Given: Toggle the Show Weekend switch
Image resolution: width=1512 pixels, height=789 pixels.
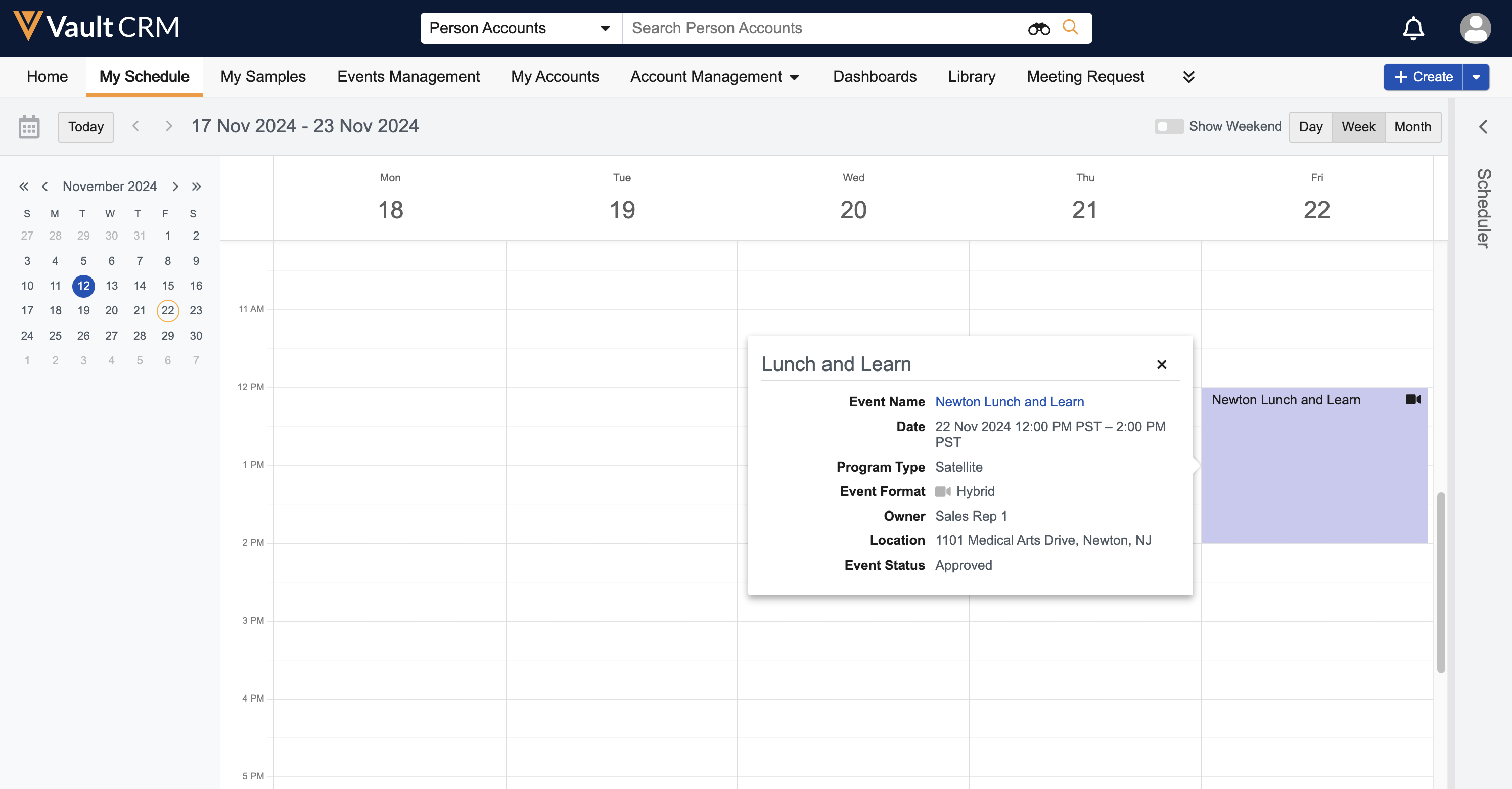Looking at the screenshot, I should pyautogui.click(x=1168, y=127).
